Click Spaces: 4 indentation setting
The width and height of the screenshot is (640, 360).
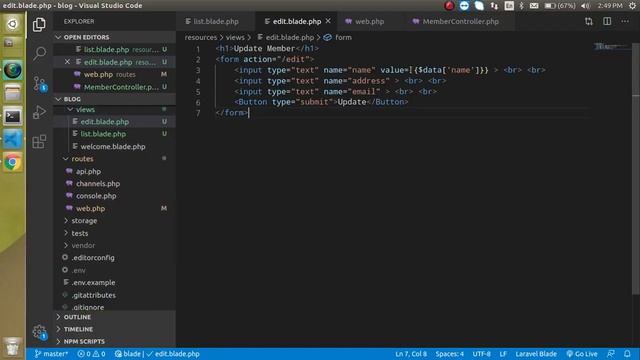point(449,353)
